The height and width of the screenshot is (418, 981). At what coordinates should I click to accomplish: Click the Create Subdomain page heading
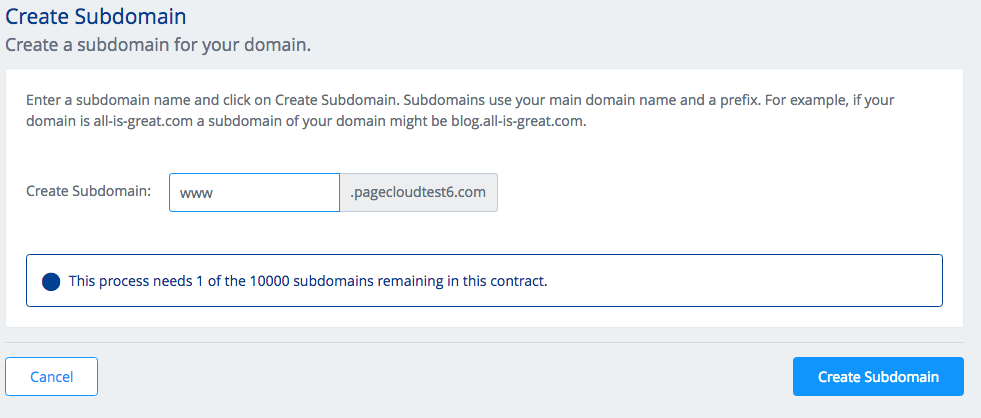(96, 16)
